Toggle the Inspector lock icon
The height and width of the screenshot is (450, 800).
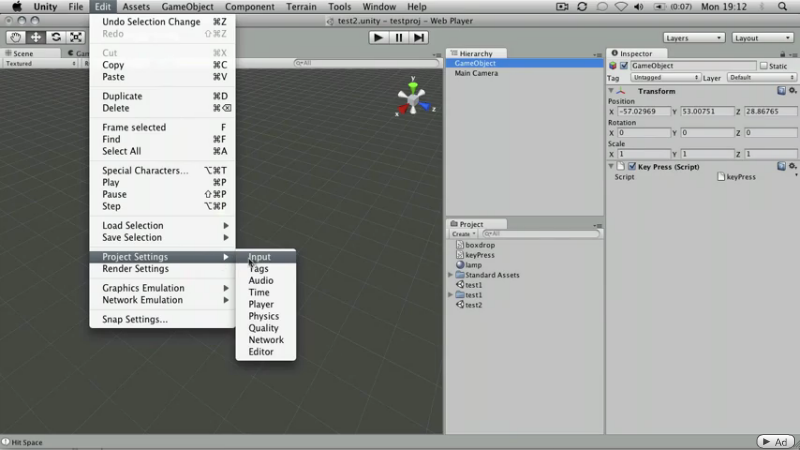783,54
